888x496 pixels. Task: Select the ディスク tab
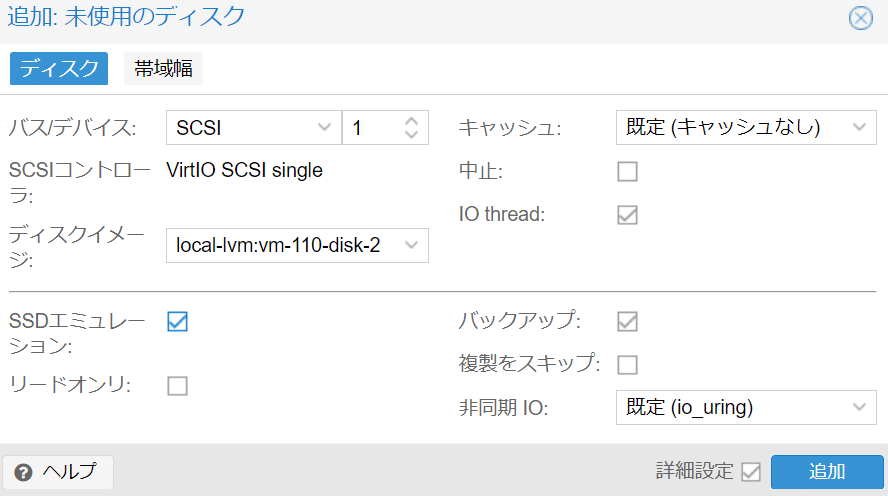click(59, 69)
